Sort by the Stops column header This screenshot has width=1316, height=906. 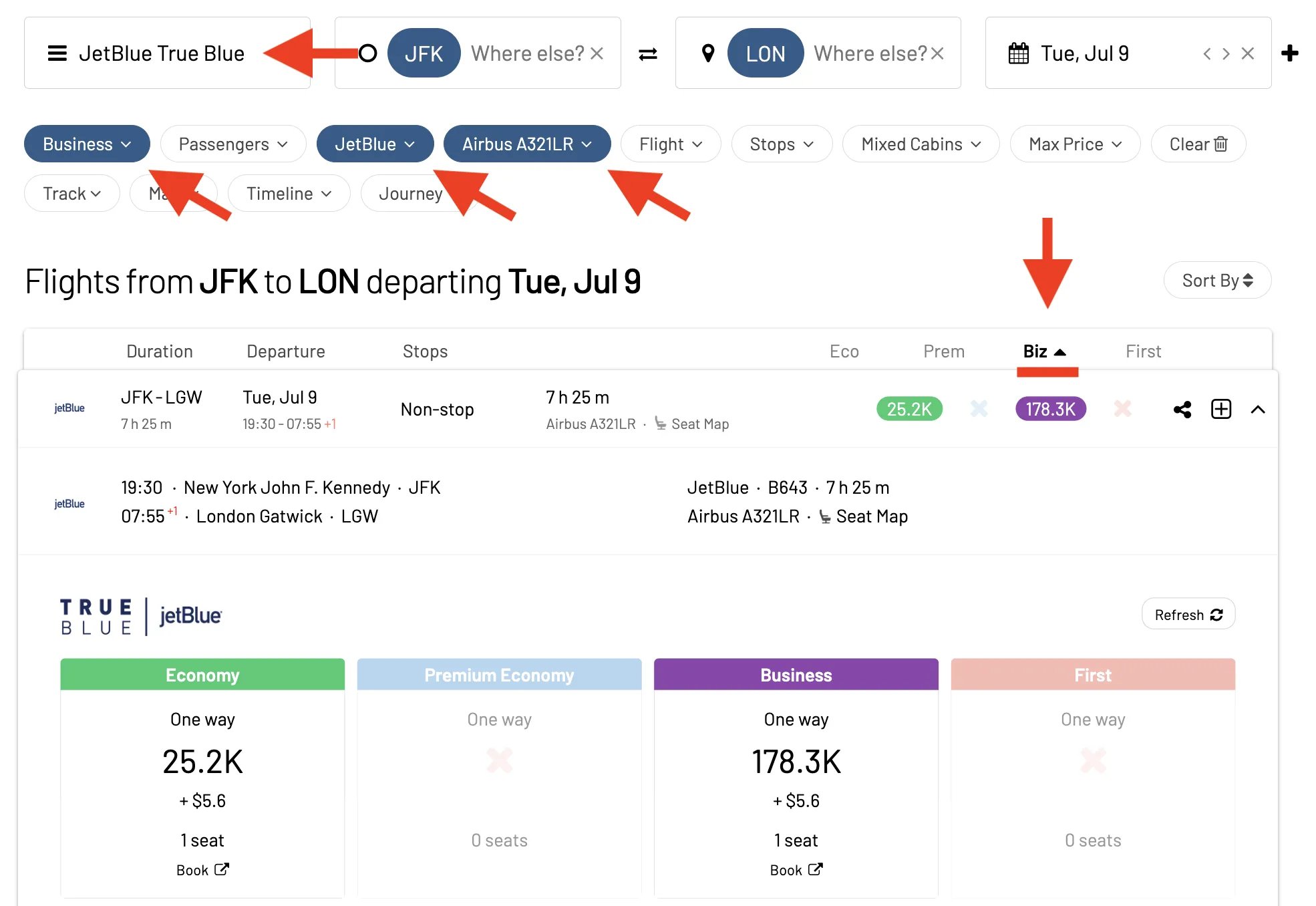click(x=425, y=351)
